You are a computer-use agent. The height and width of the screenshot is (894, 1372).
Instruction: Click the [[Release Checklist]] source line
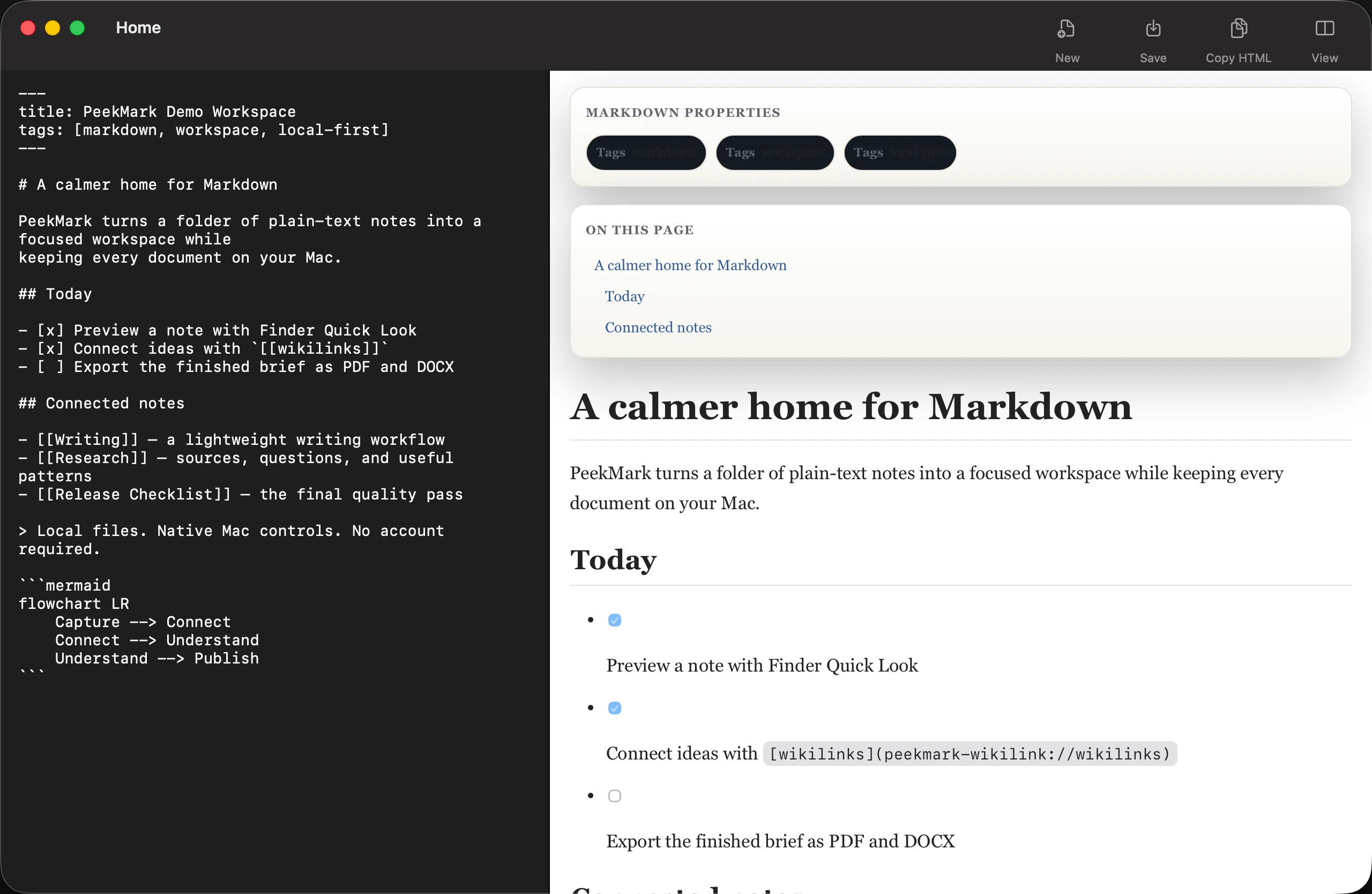[241, 495]
